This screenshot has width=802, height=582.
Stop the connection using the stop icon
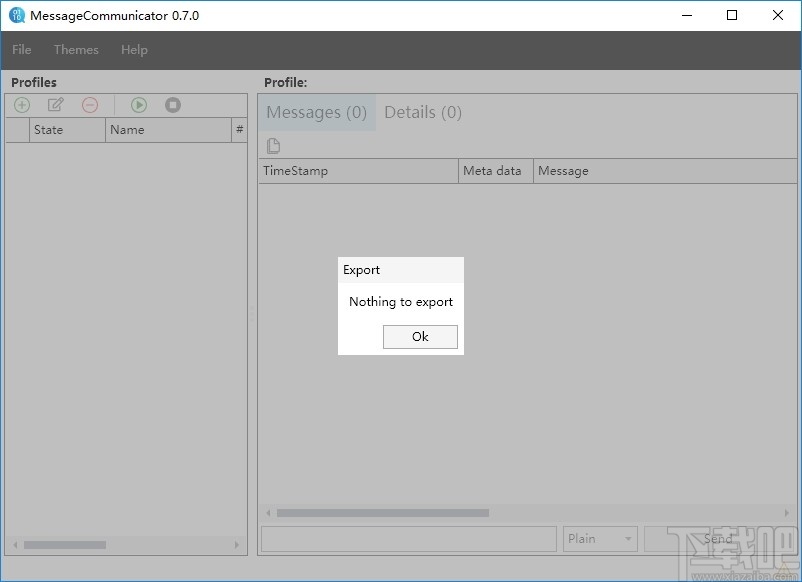(x=172, y=105)
